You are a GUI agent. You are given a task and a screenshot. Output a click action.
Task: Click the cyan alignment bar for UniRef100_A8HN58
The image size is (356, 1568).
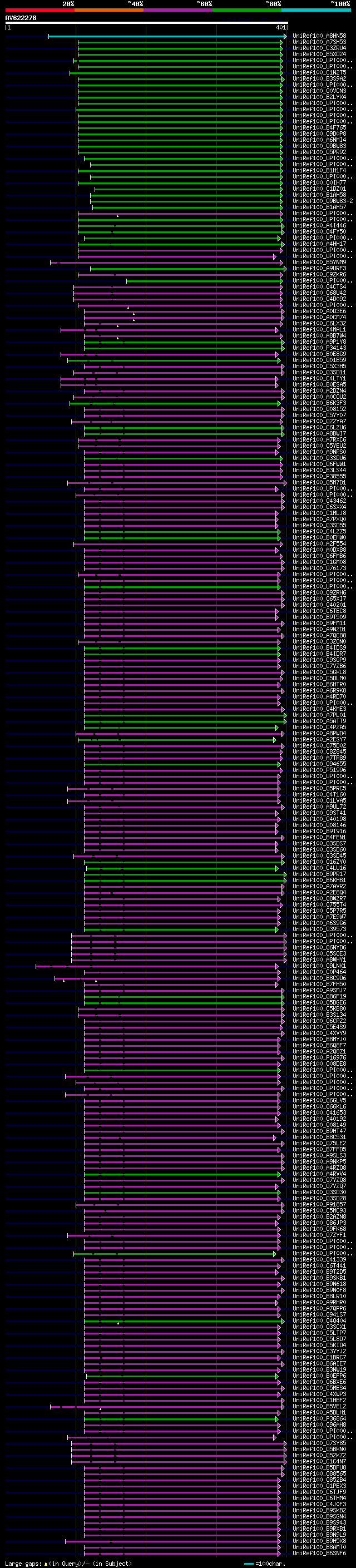pyautogui.click(x=167, y=37)
